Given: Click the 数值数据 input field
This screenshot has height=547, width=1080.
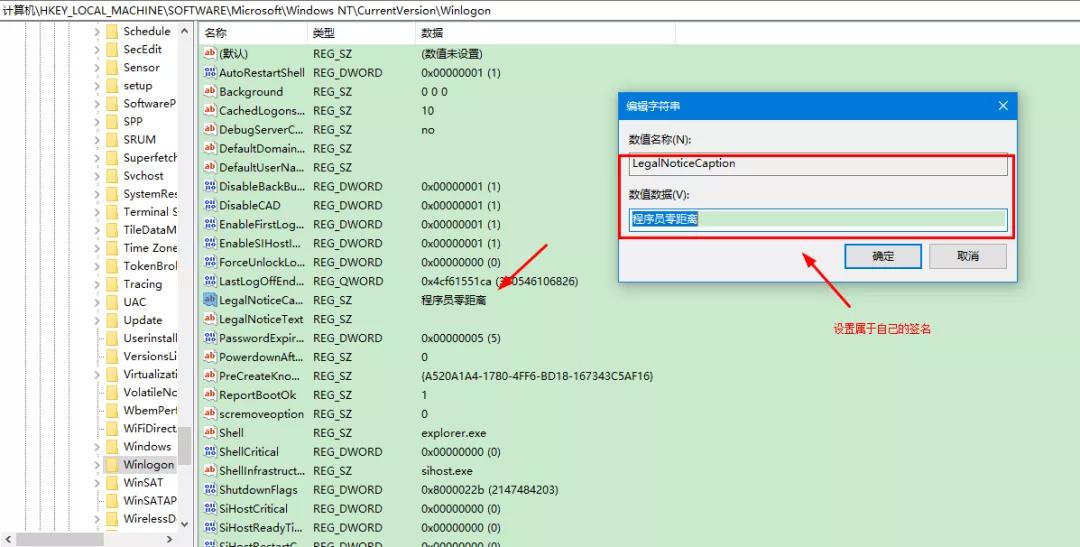Looking at the screenshot, I should click(x=818, y=220).
